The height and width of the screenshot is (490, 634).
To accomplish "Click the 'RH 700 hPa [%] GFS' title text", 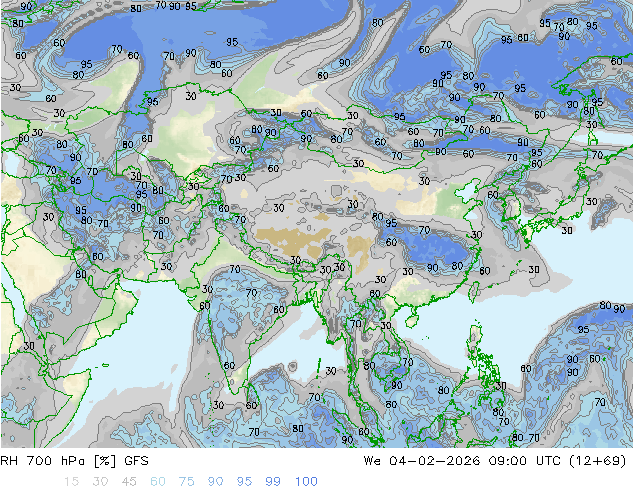I will coord(74,461).
